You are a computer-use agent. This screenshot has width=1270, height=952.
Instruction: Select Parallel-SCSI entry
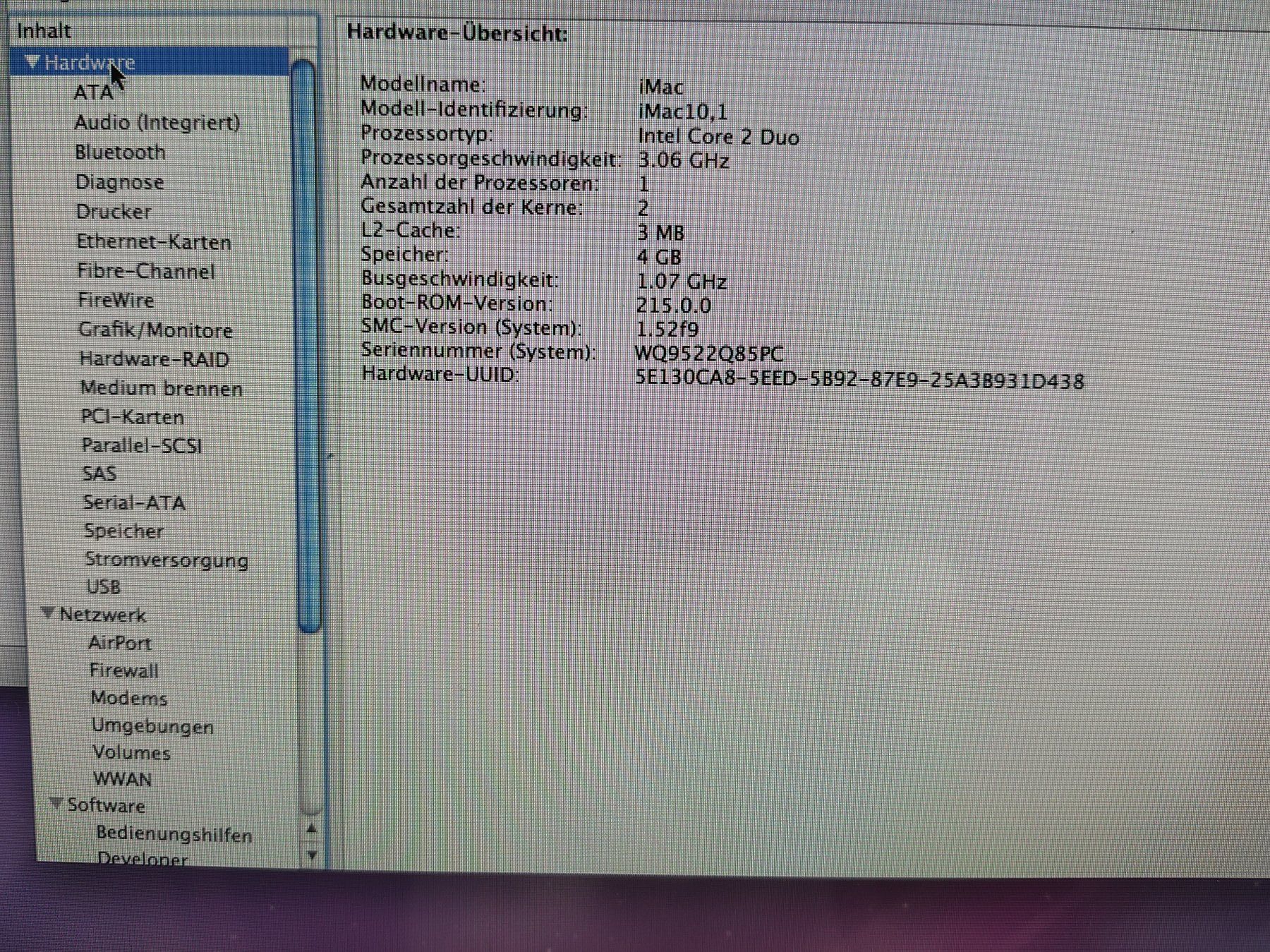[x=142, y=446]
